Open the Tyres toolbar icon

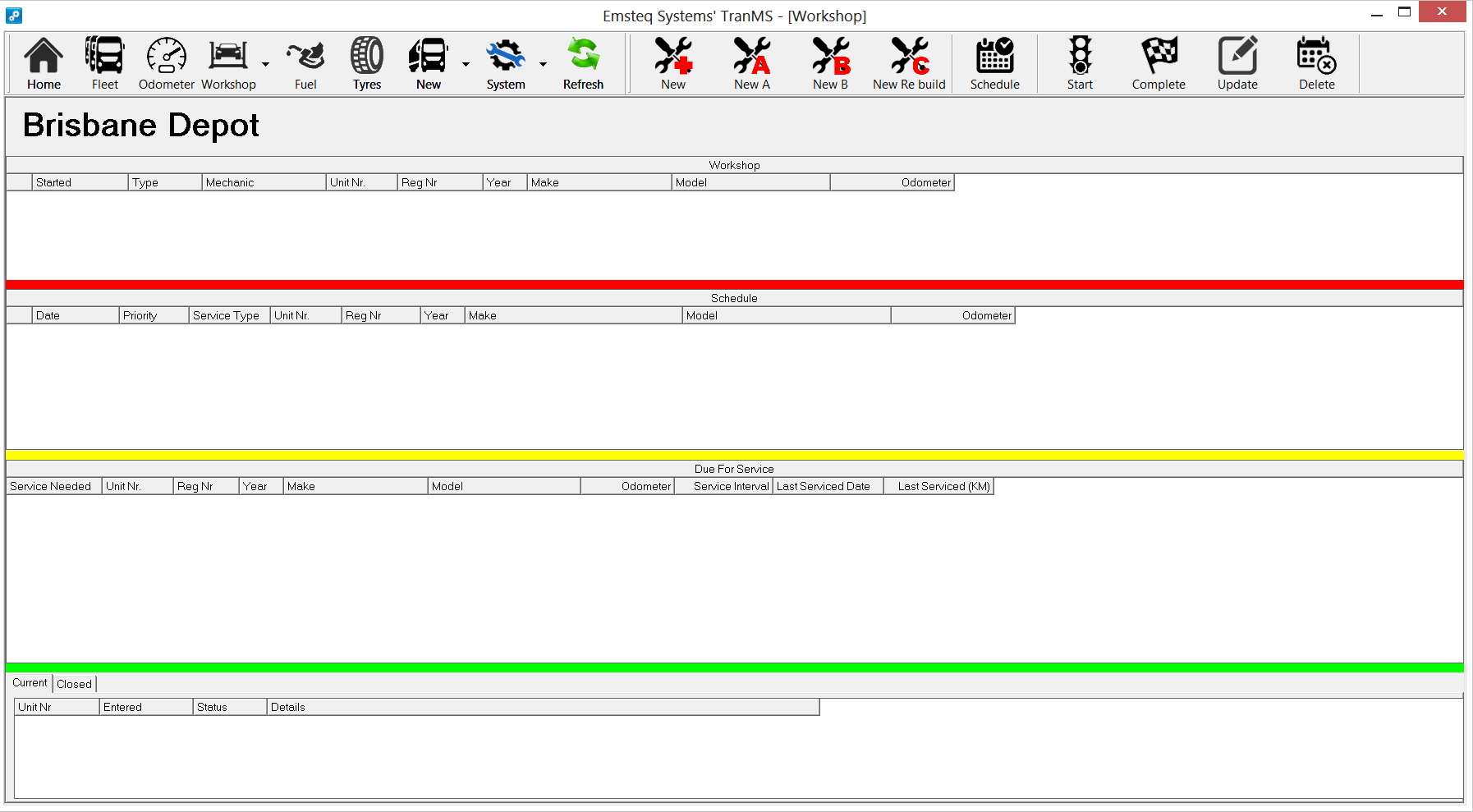367,56
